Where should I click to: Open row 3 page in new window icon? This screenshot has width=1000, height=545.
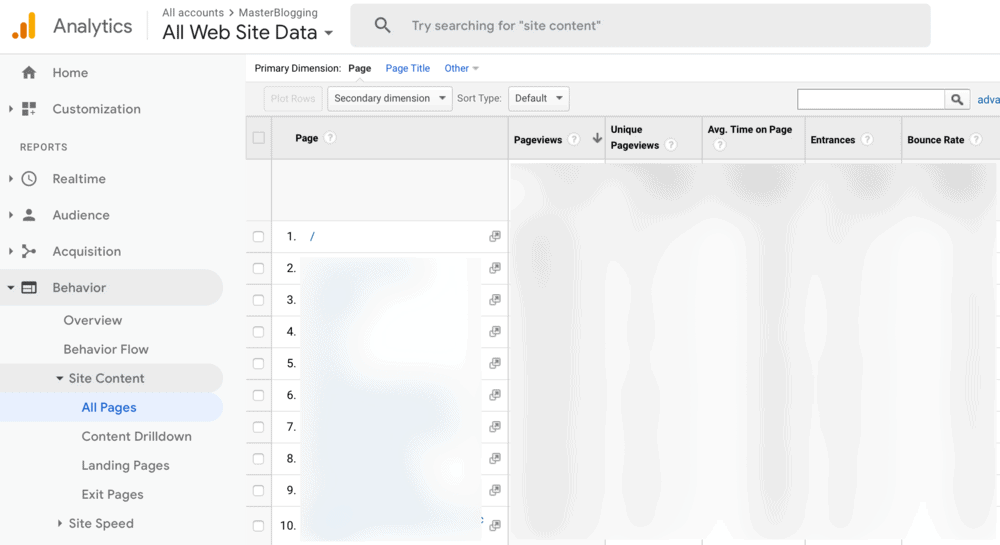(494, 300)
